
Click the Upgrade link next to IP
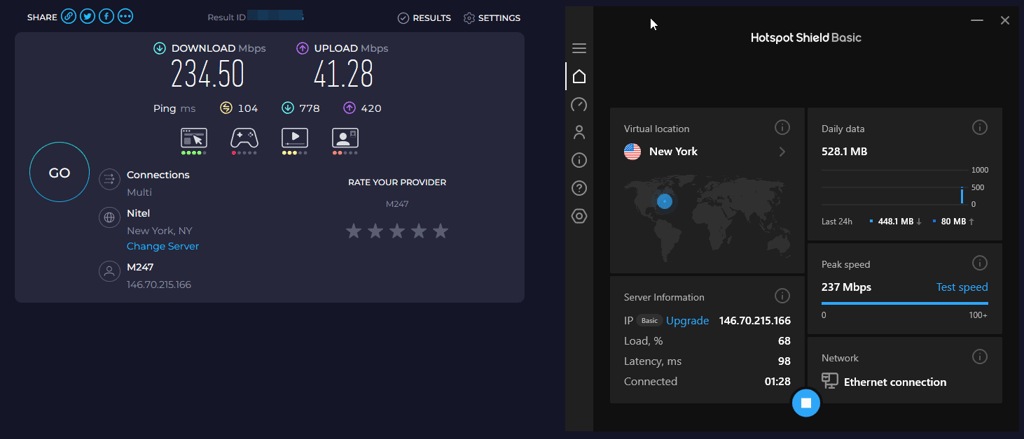point(687,321)
